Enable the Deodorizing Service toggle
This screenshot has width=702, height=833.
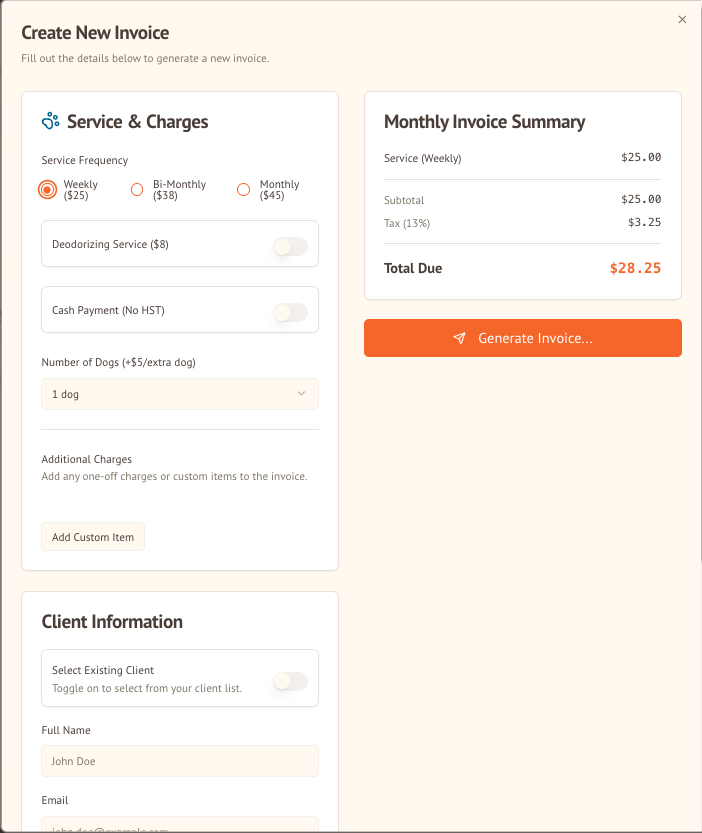290,246
